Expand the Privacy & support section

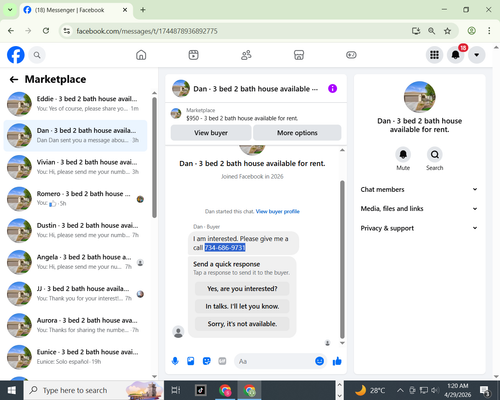tap(419, 228)
